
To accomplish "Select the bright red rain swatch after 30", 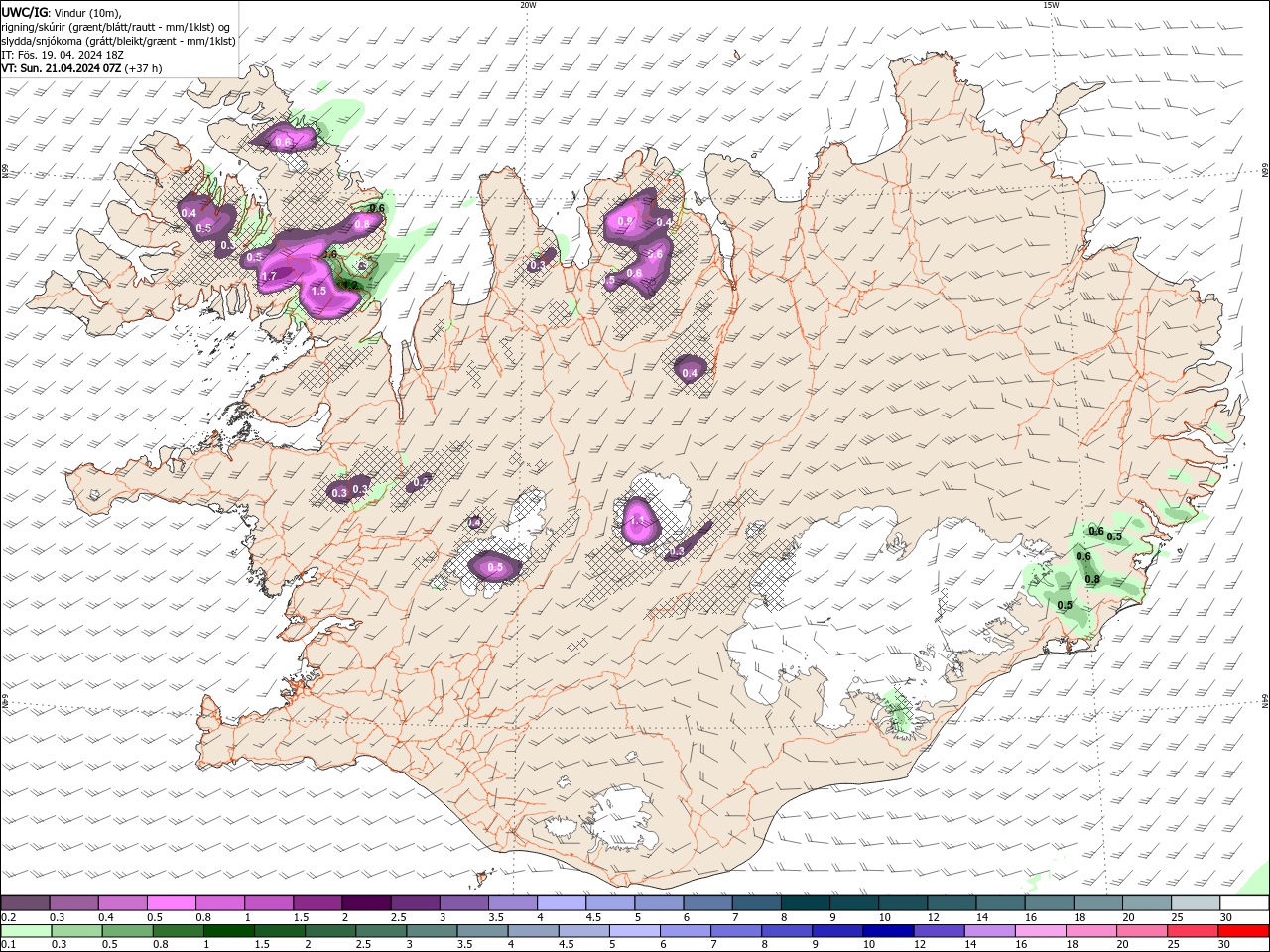I will (x=1242, y=931).
